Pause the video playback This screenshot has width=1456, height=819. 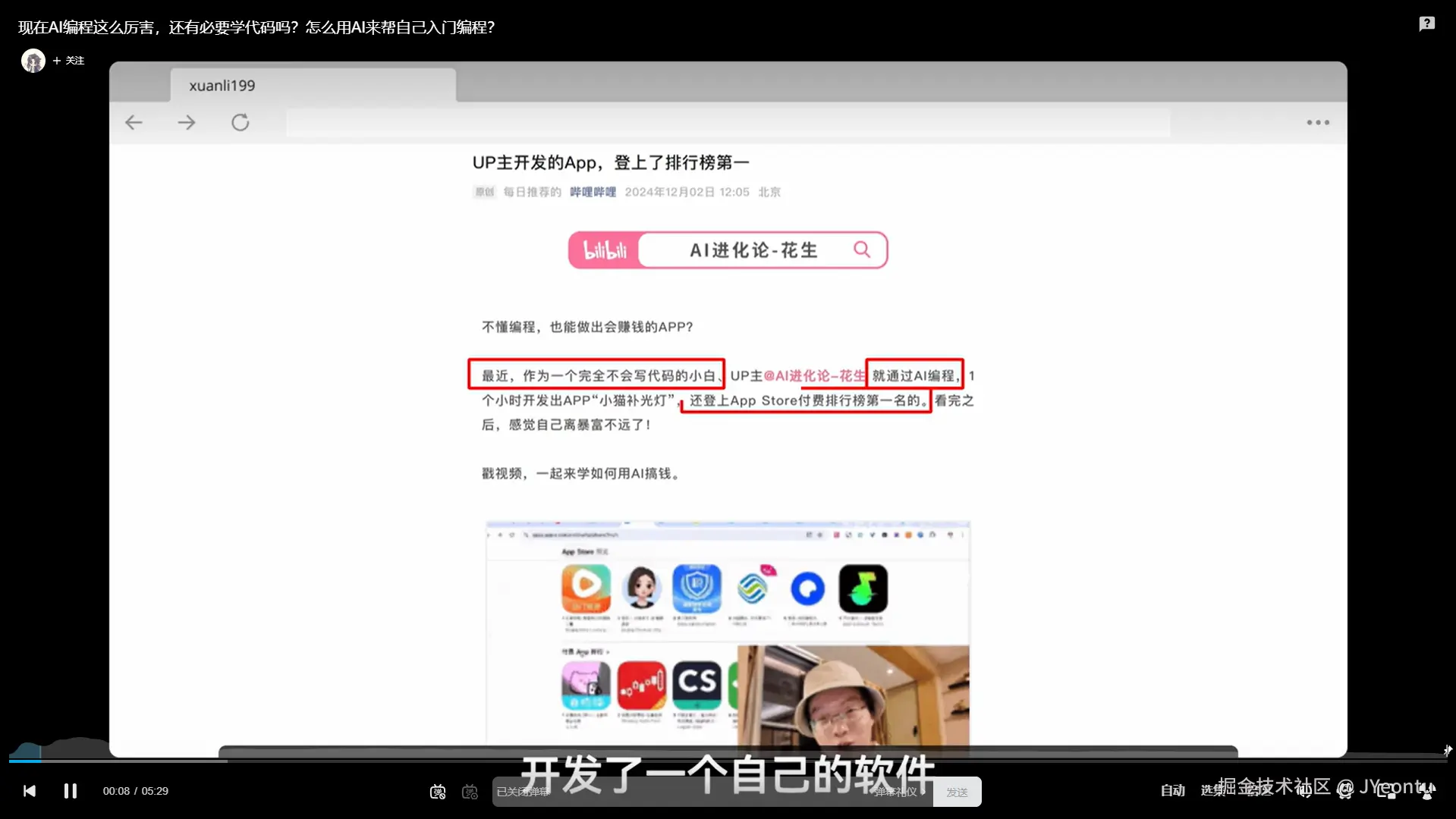(x=71, y=791)
